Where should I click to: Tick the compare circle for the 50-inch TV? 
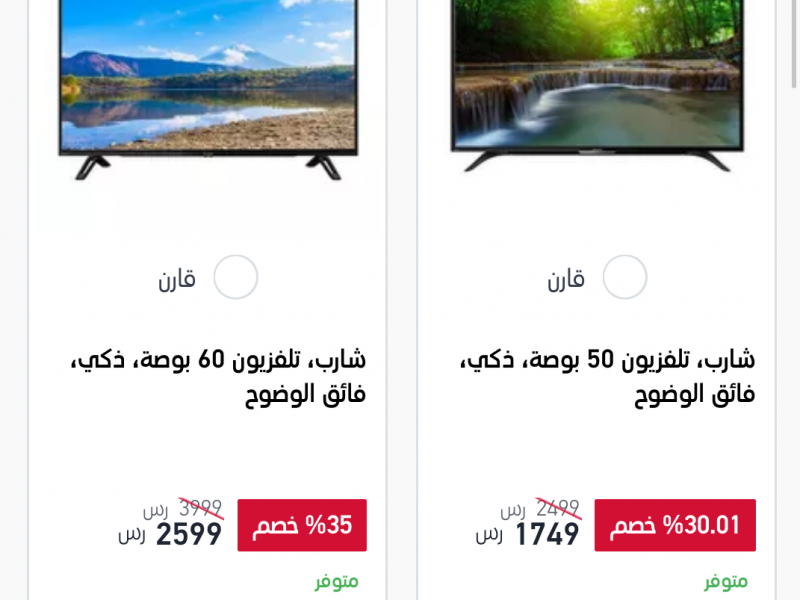tap(625, 277)
